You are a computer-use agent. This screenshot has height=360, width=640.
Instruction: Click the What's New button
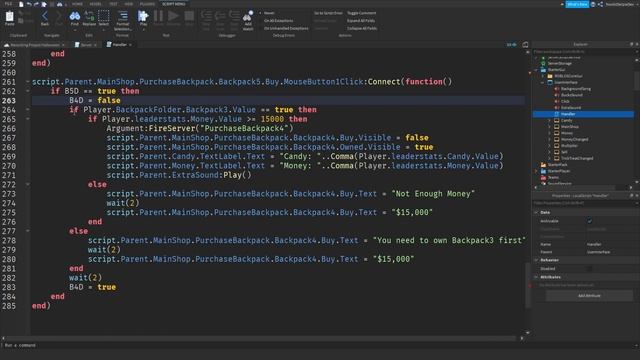click(x=577, y=4)
